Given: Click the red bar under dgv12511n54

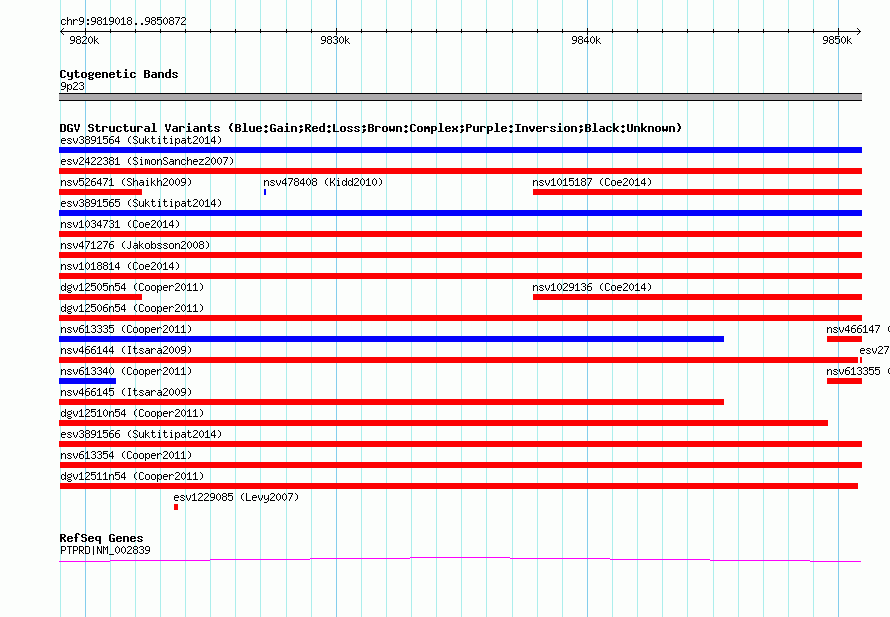Looking at the screenshot, I should (459, 486).
